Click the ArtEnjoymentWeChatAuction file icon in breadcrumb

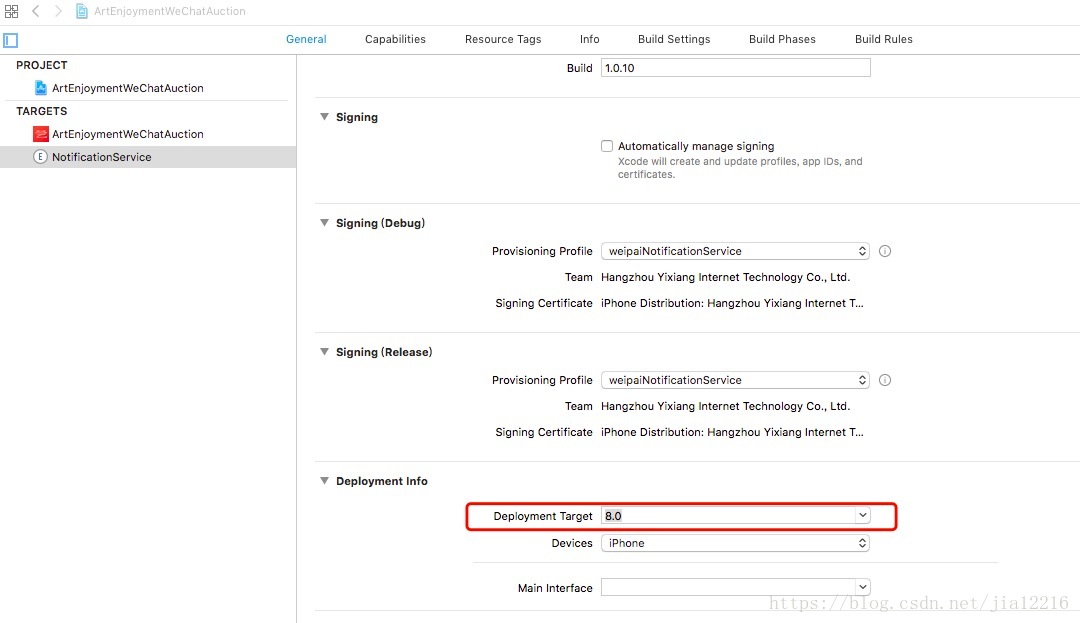point(82,11)
